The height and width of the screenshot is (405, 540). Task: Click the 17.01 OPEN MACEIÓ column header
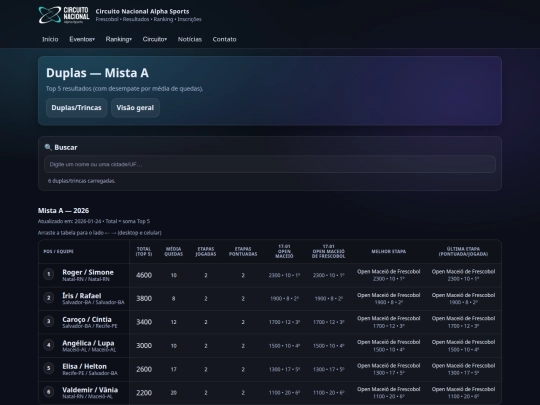[x=284, y=251]
